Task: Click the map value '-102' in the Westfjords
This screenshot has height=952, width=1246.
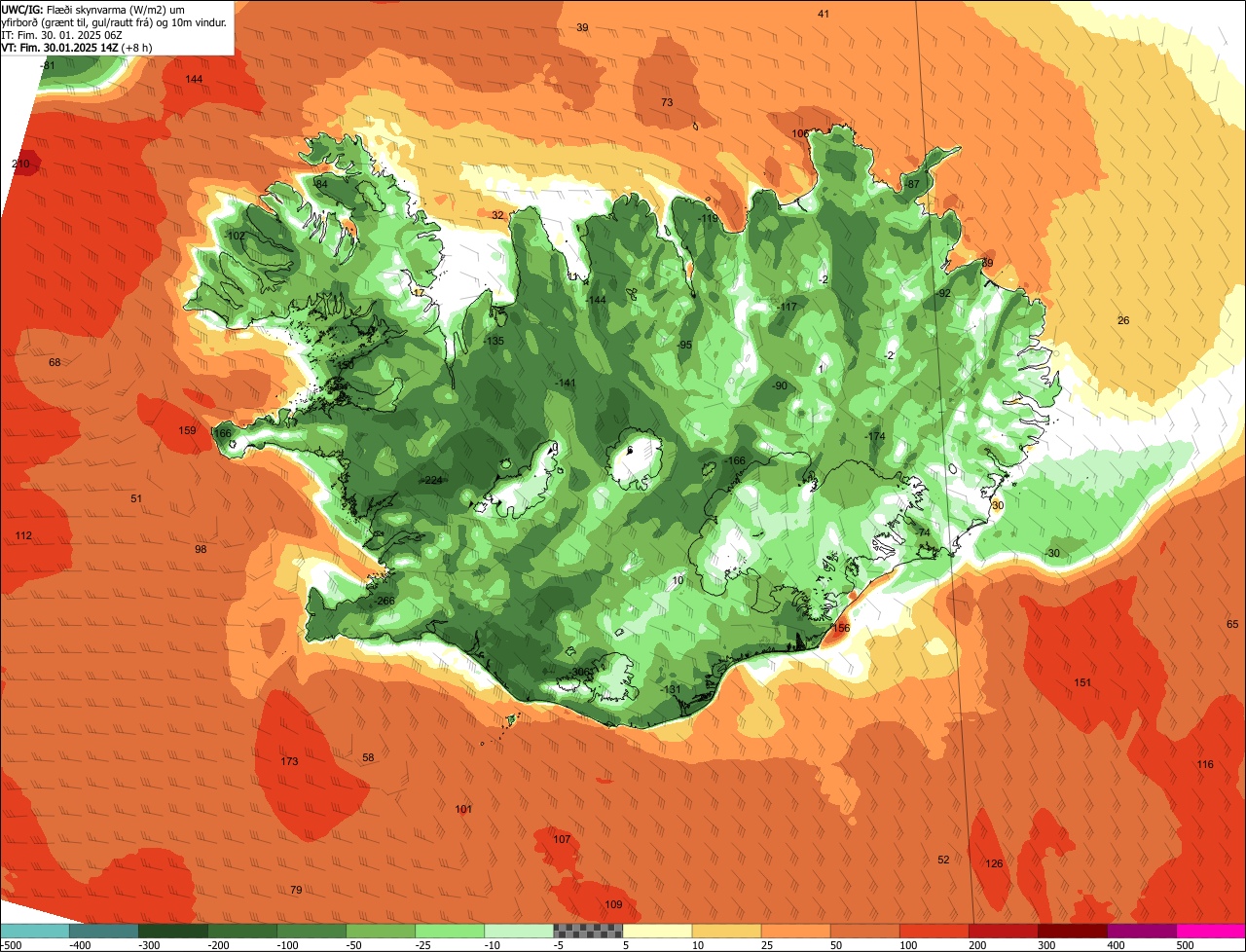Action: click(x=235, y=236)
